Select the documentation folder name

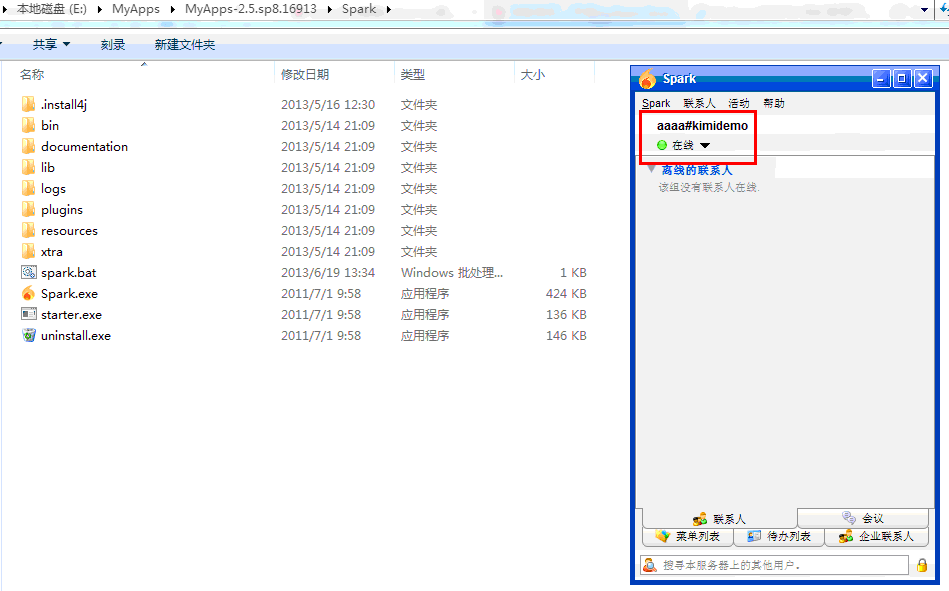84,147
